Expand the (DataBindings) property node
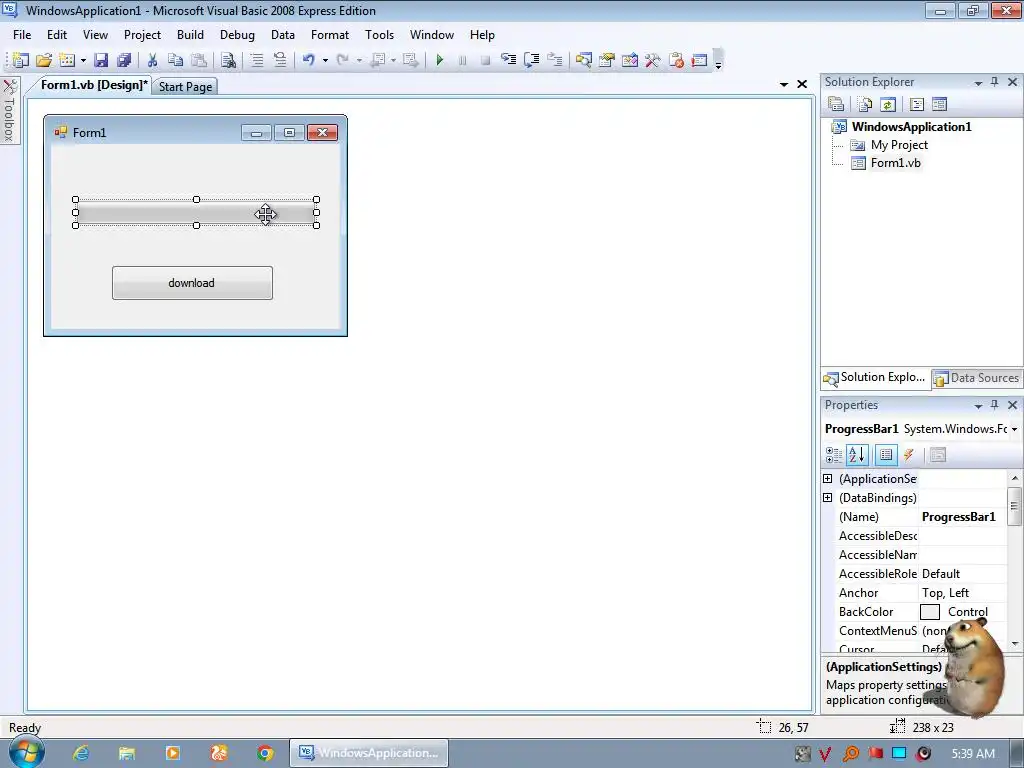The width and height of the screenshot is (1024, 768). click(x=828, y=498)
